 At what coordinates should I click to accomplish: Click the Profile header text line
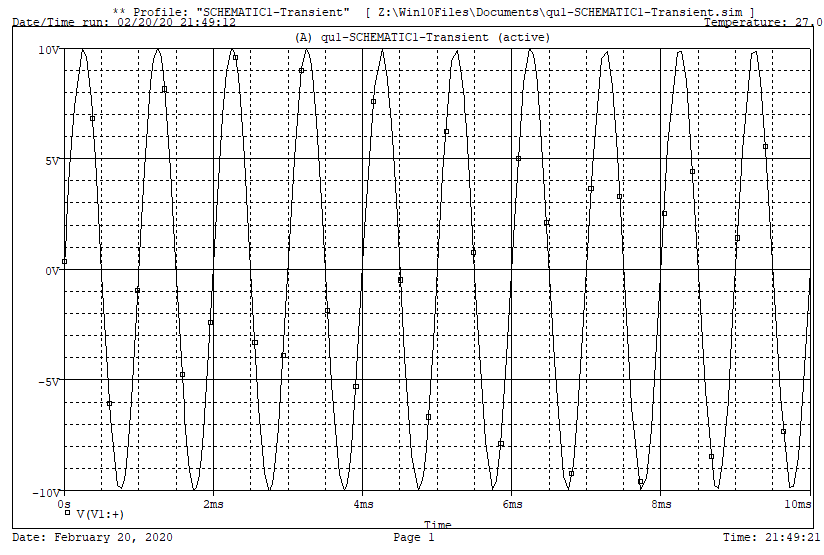coord(434,12)
